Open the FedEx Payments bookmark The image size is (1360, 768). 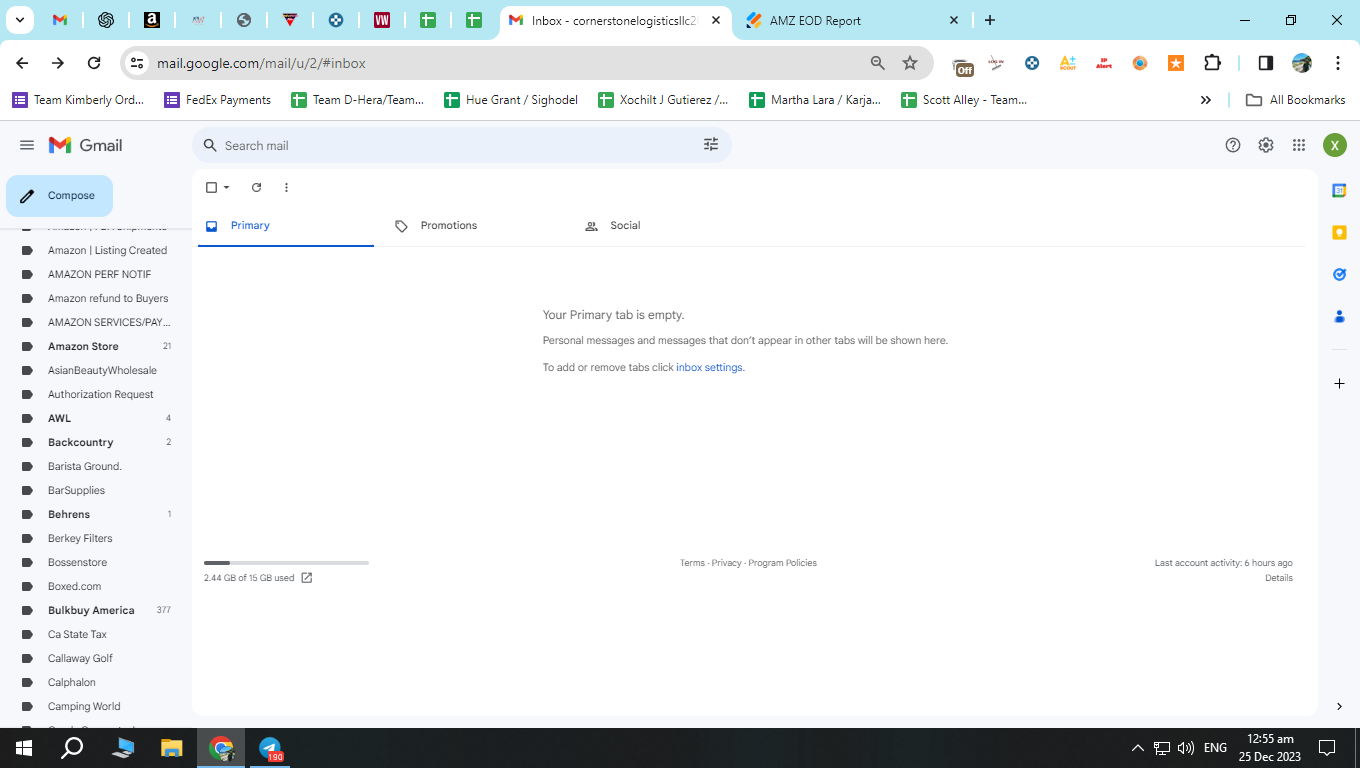(218, 100)
